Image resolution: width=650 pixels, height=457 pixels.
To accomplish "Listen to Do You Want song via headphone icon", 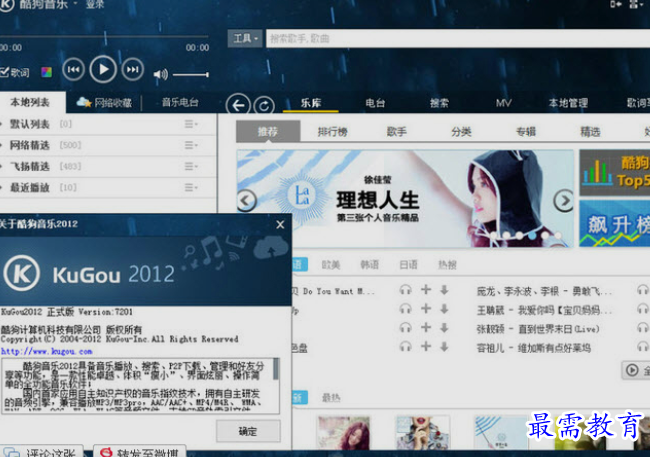I will 405,290.
